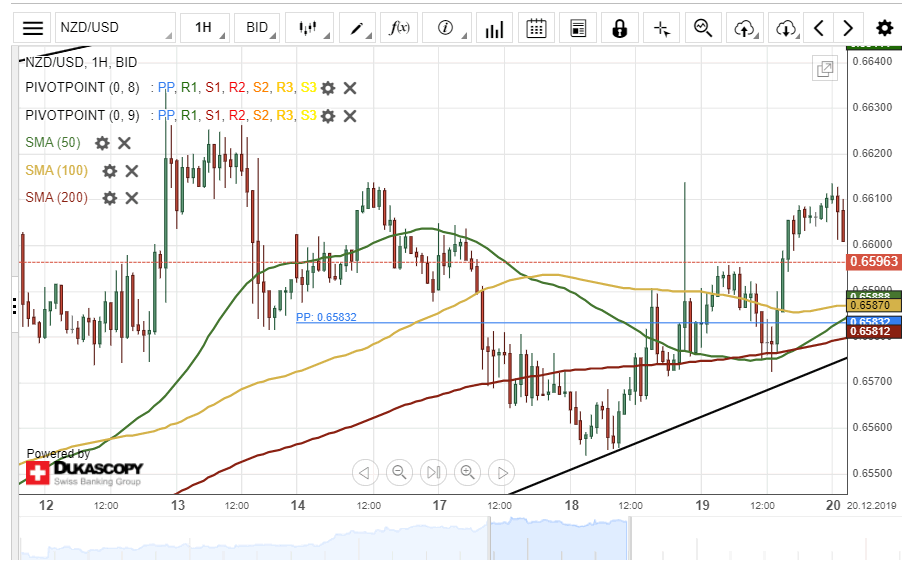Screen dimensions: 912x566
Task: Select the pencil drawing tool
Action: (357, 28)
